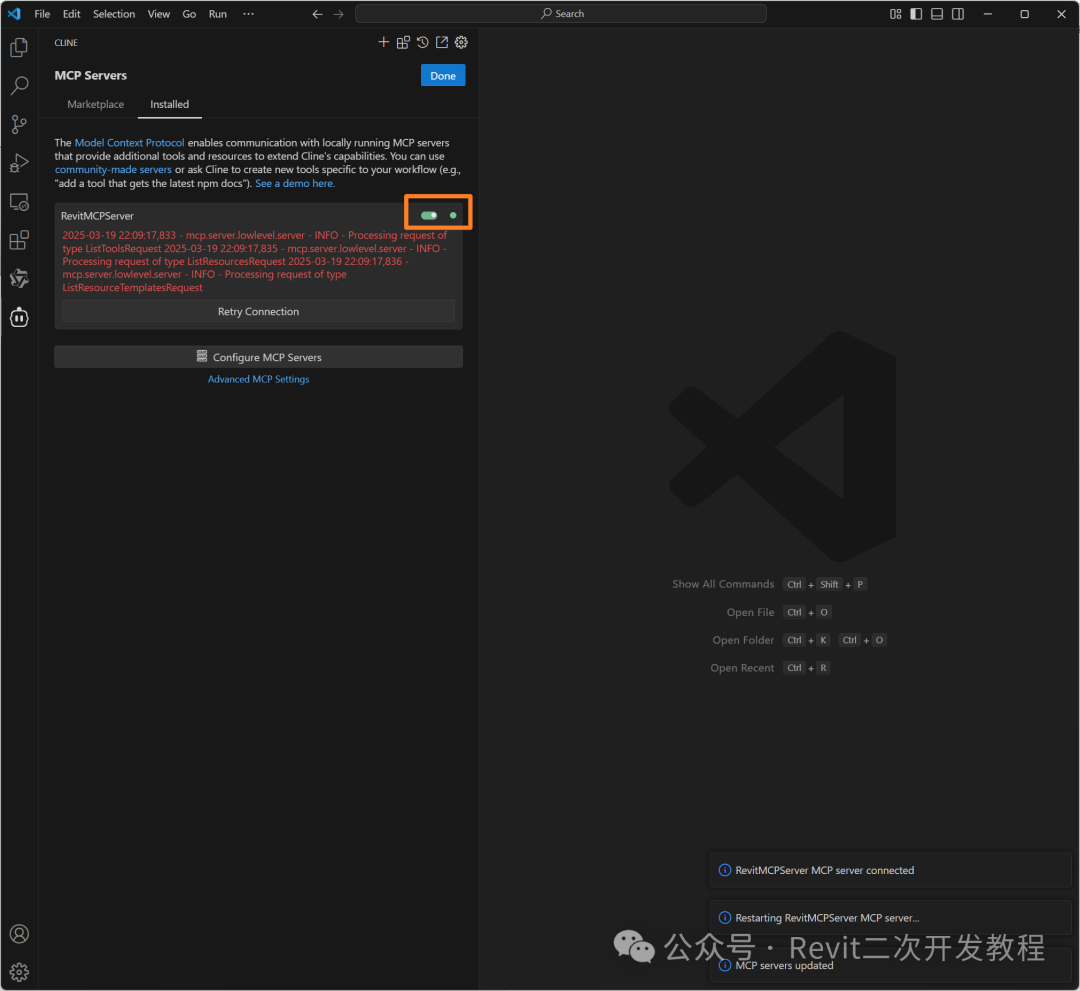Toggle bottom panel layout icon
The image size is (1080, 991).
click(937, 14)
